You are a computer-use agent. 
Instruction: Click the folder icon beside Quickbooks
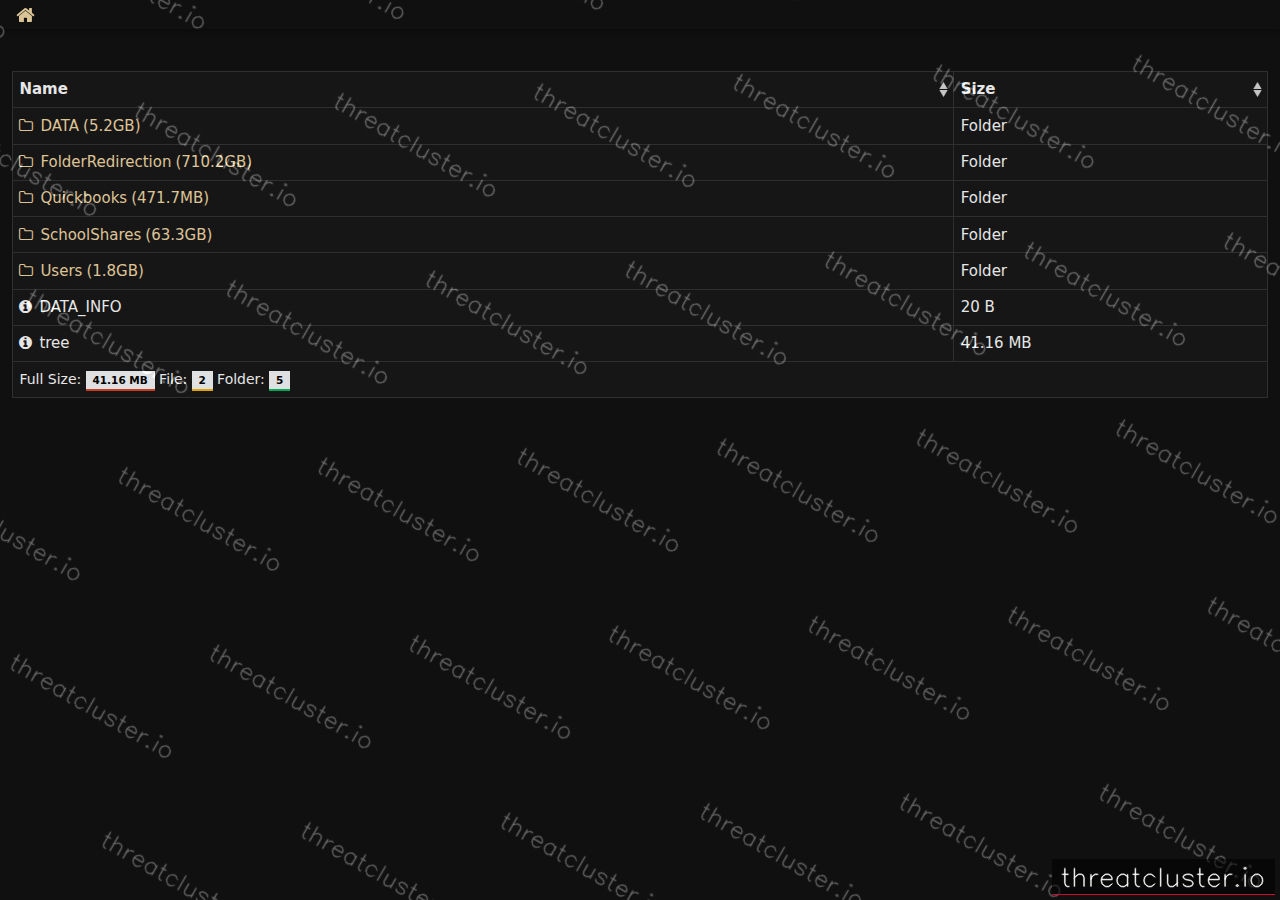click(26, 198)
